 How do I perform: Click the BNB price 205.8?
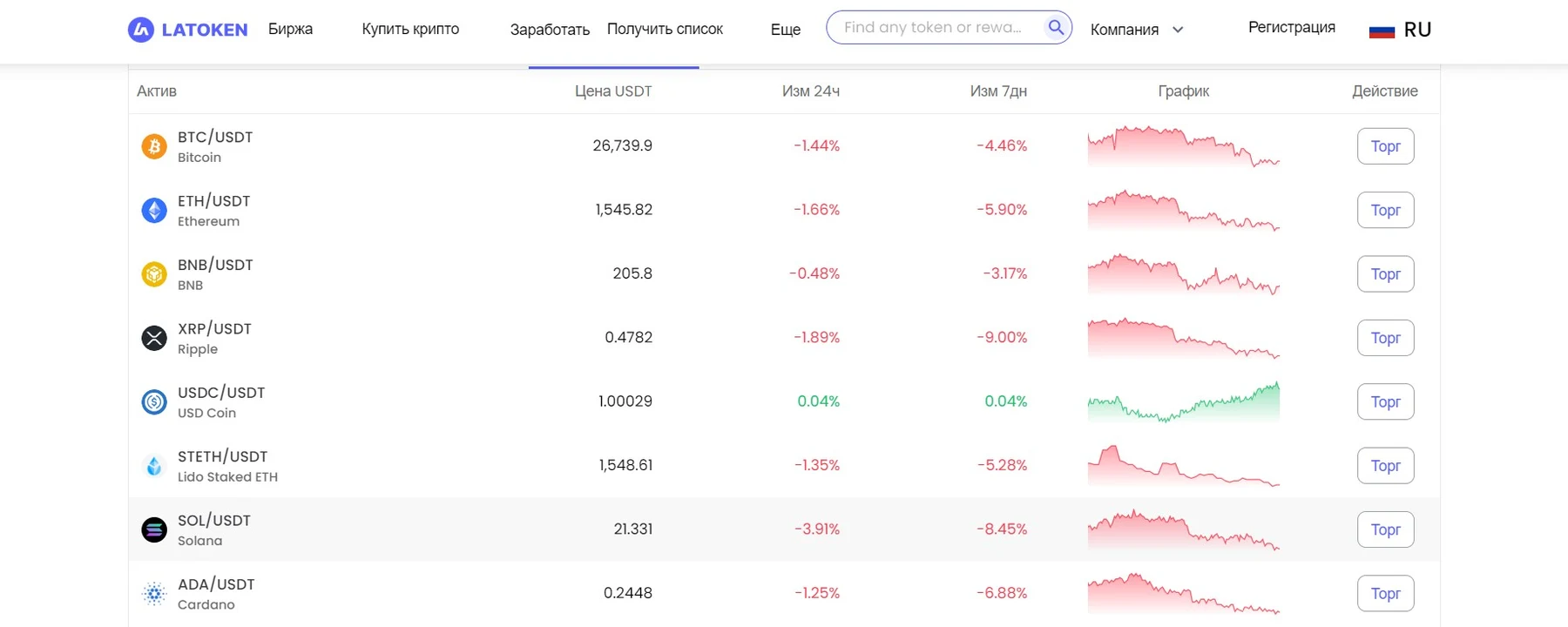pyautogui.click(x=632, y=273)
